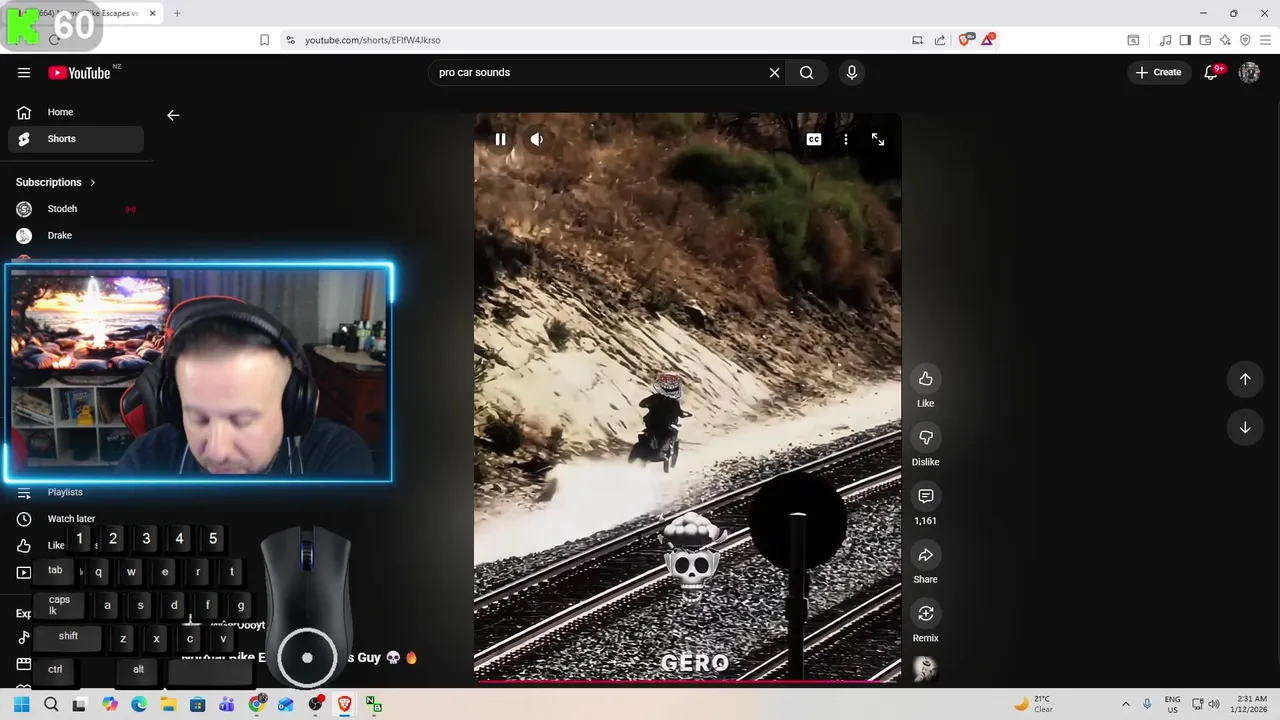The image size is (1280, 720).
Task: Open the Brave Shields lion icon
Action: (965, 40)
